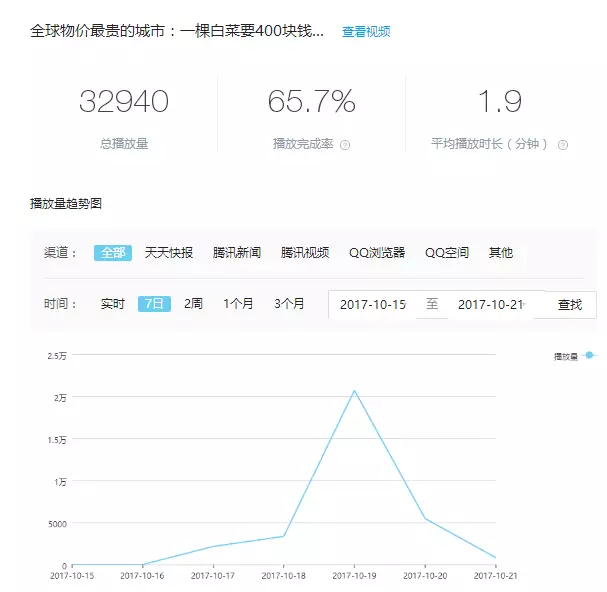
Task: Filter by 腾讯视频 channel
Action: point(305,253)
